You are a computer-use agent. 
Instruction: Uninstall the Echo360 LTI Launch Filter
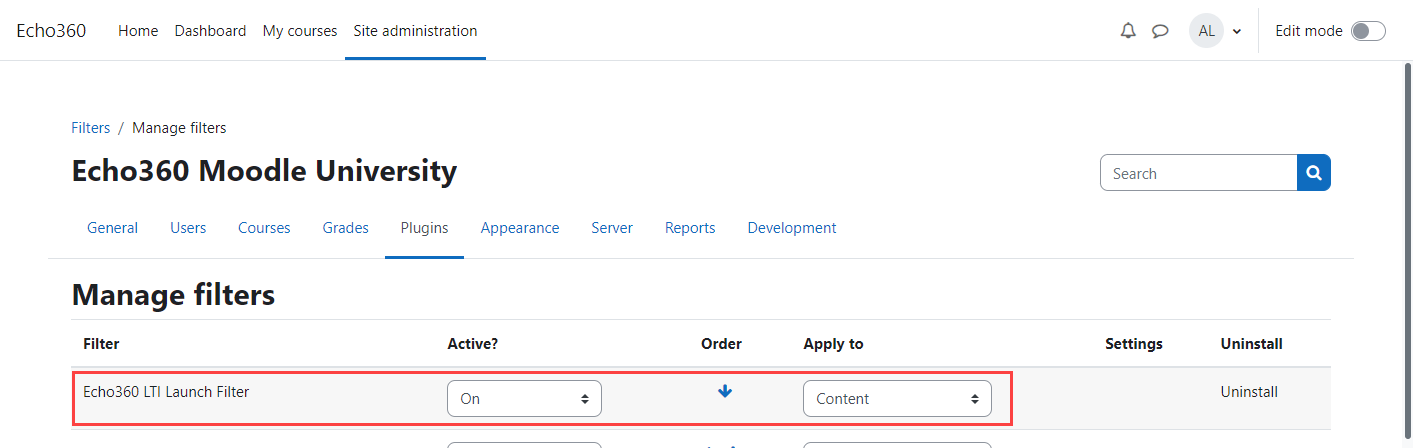tap(1249, 392)
